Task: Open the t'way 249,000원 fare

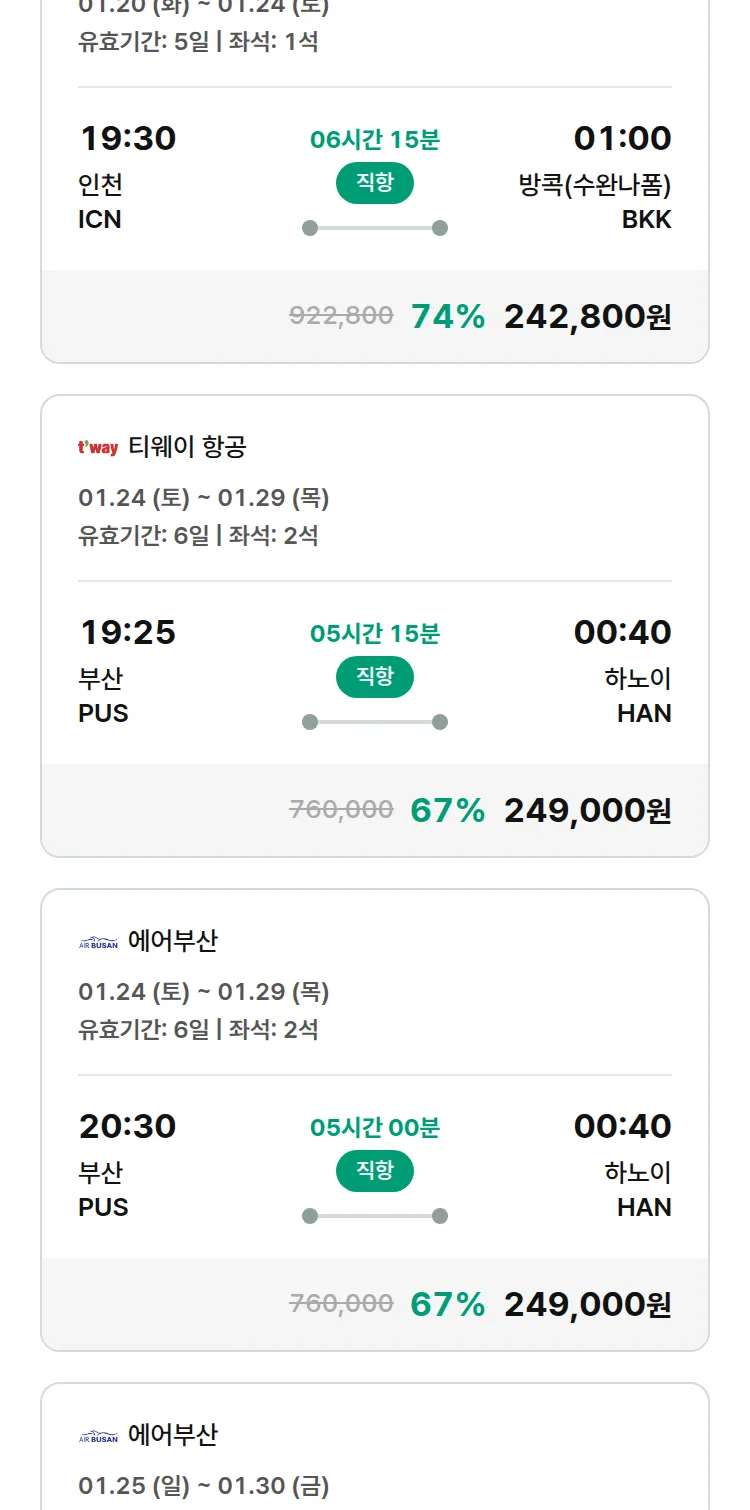Action: pos(590,809)
